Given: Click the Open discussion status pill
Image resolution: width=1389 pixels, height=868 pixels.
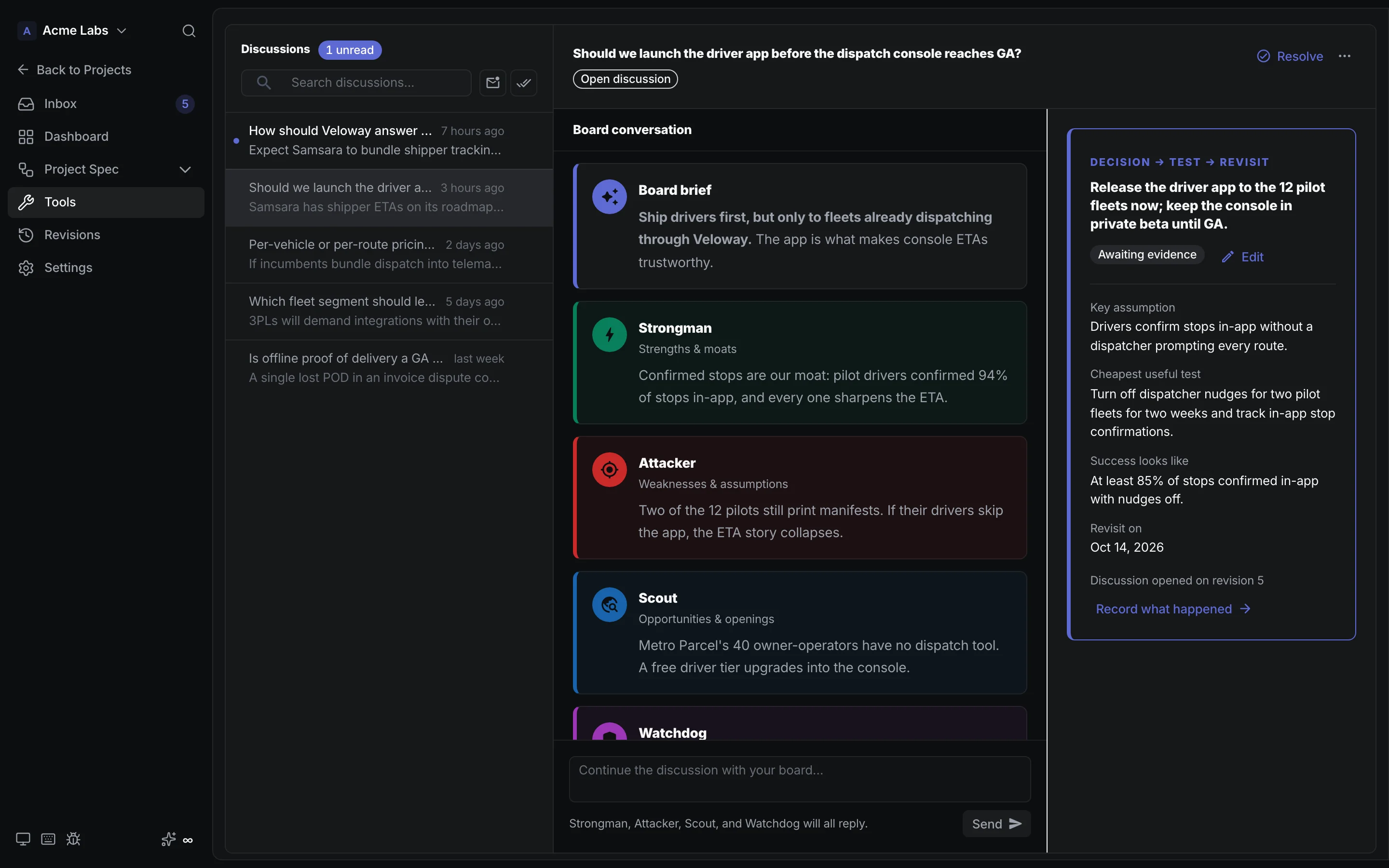Looking at the screenshot, I should tap(625, 79).
